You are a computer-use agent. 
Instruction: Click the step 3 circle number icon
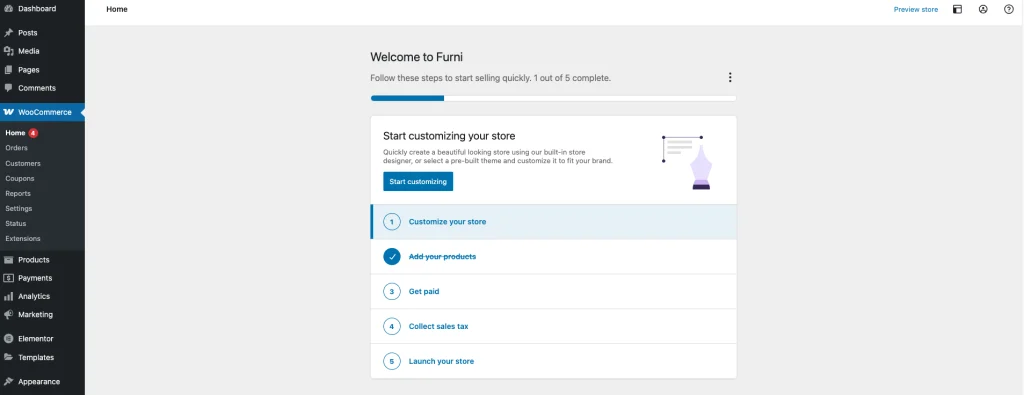point(392,292)
